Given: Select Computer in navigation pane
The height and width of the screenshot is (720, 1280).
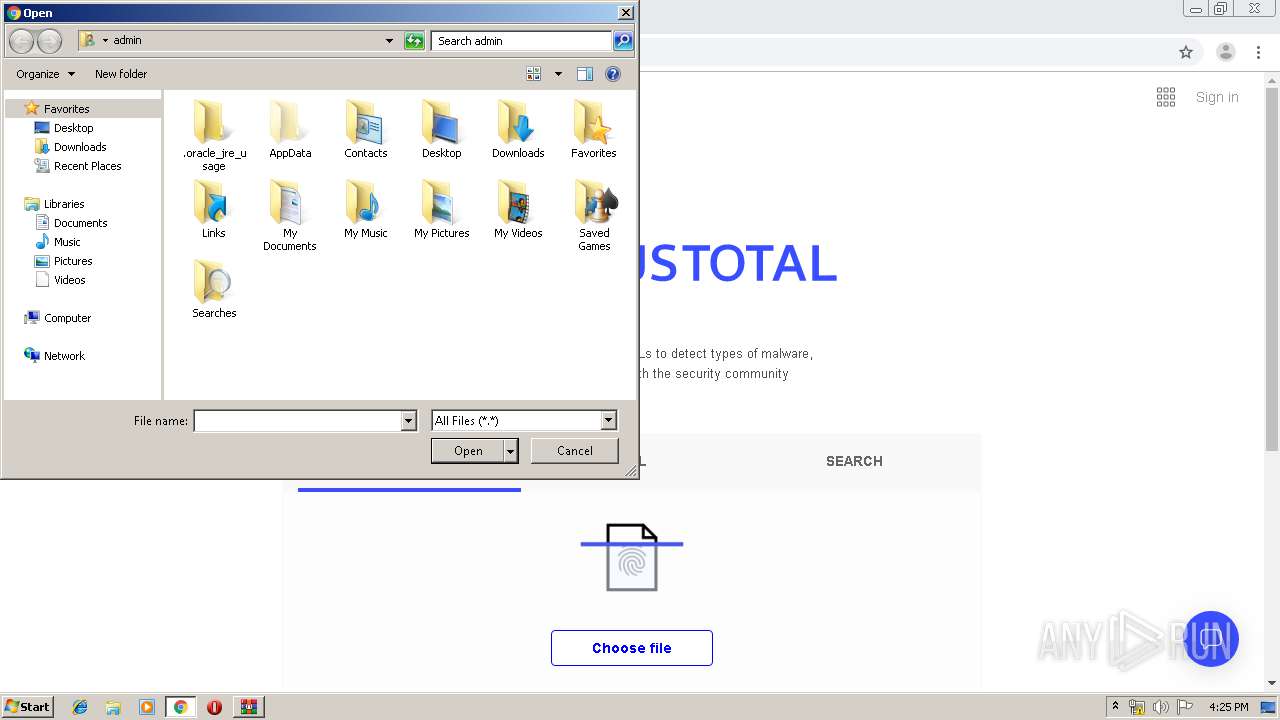Looking at the screenshot, I should (x=67, y=318).
